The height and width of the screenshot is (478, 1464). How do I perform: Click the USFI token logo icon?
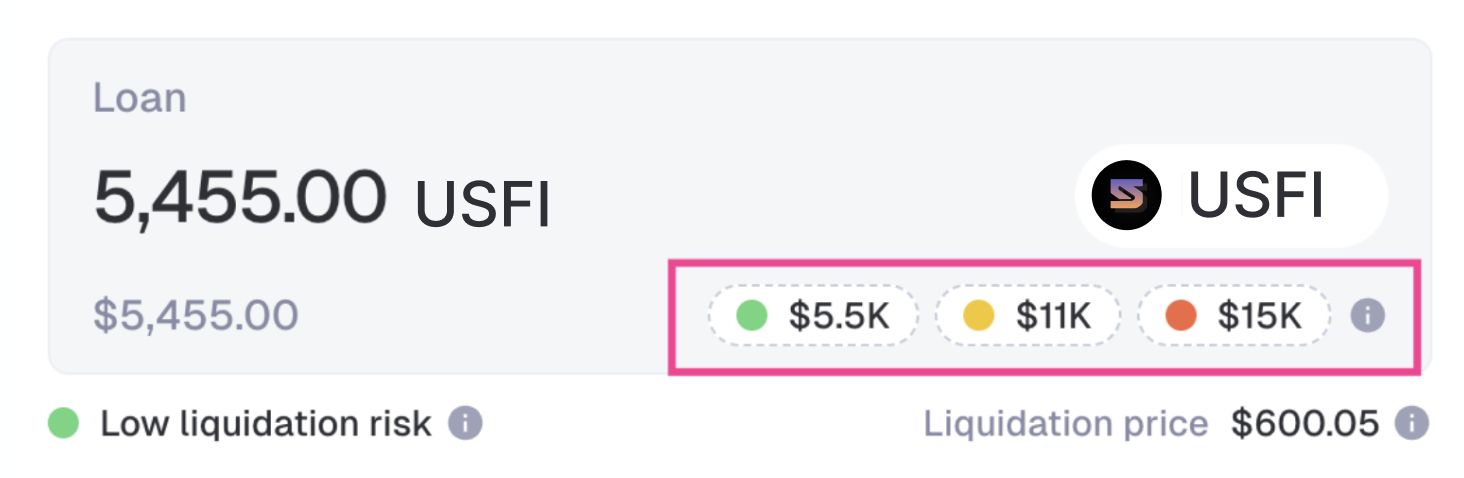pyautogui.click(x=1125, y=195)
